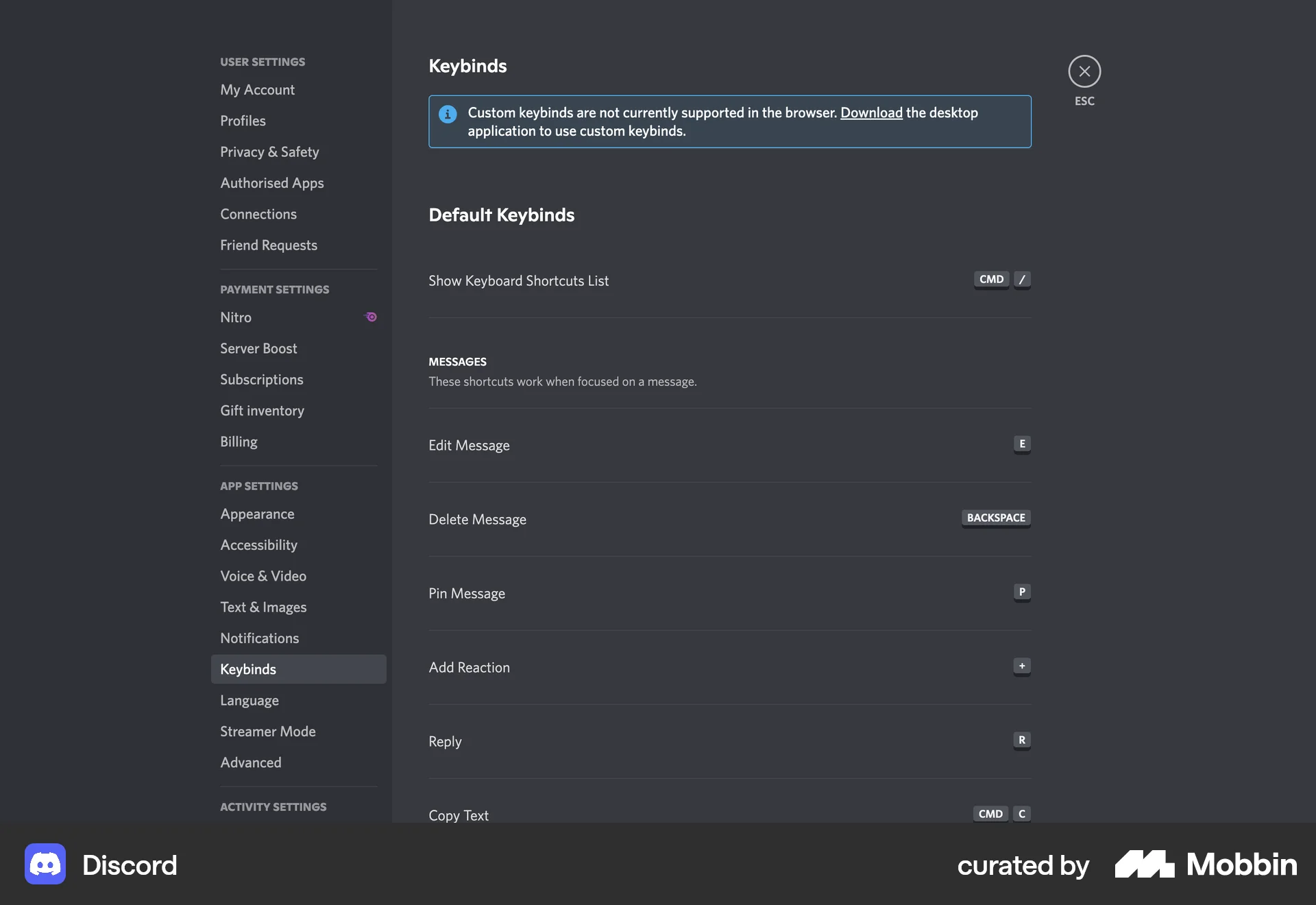Toggle the eye icon next to Nitro
Screen dimensions: 1316x905
click(x=371, y=317)
